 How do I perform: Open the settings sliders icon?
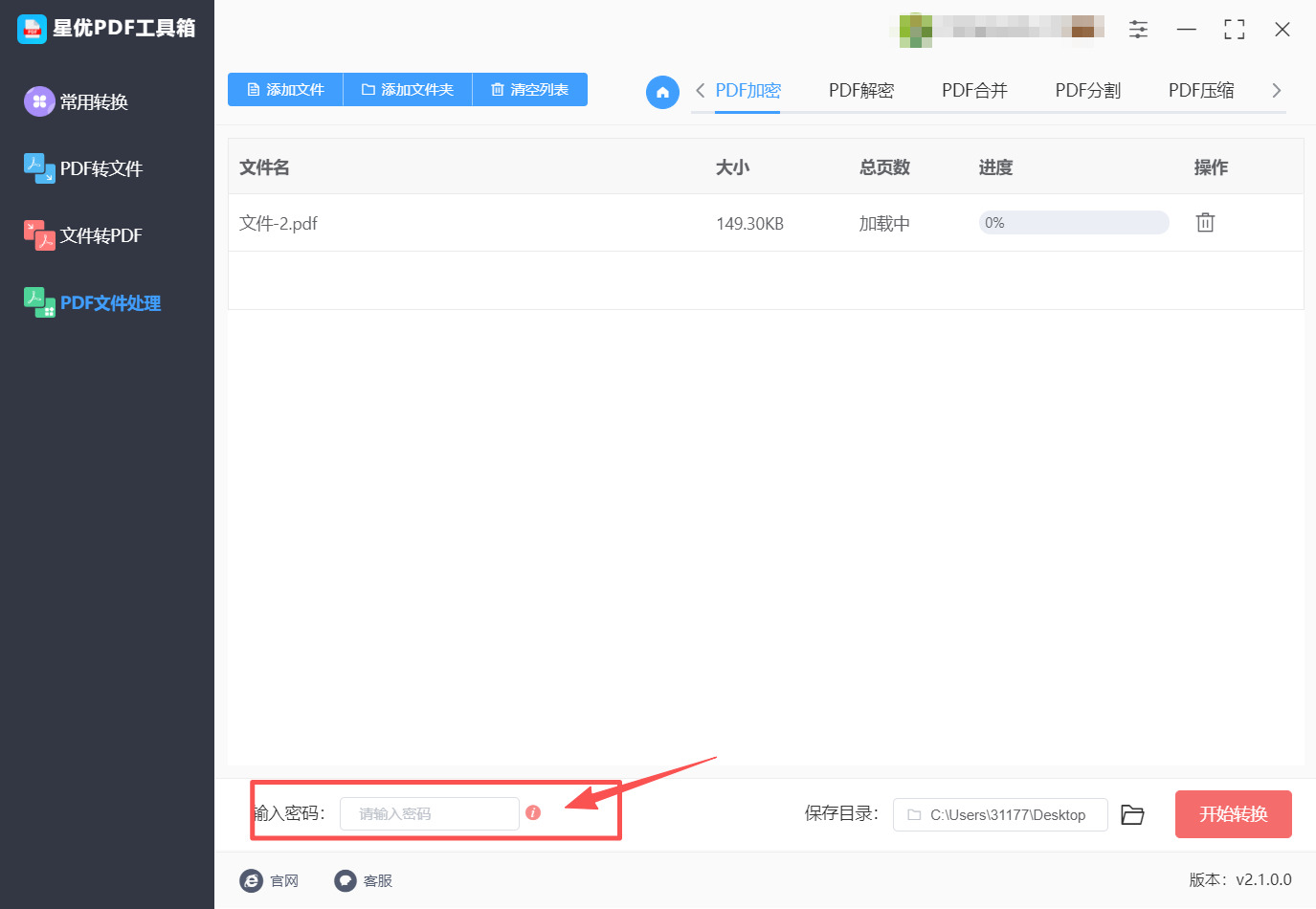coord(1138,30)
